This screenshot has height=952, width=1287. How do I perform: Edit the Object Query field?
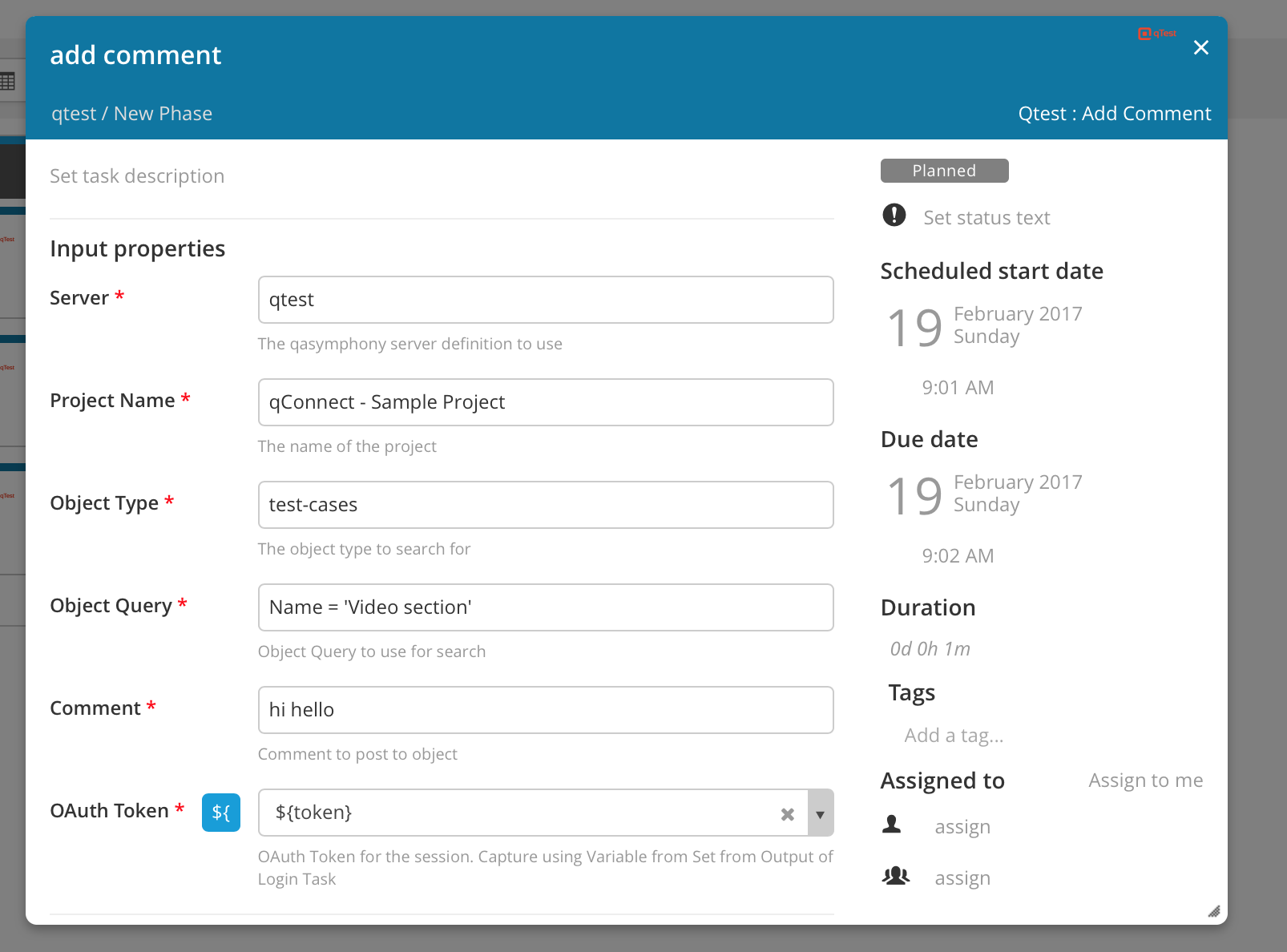click(546, 607)
